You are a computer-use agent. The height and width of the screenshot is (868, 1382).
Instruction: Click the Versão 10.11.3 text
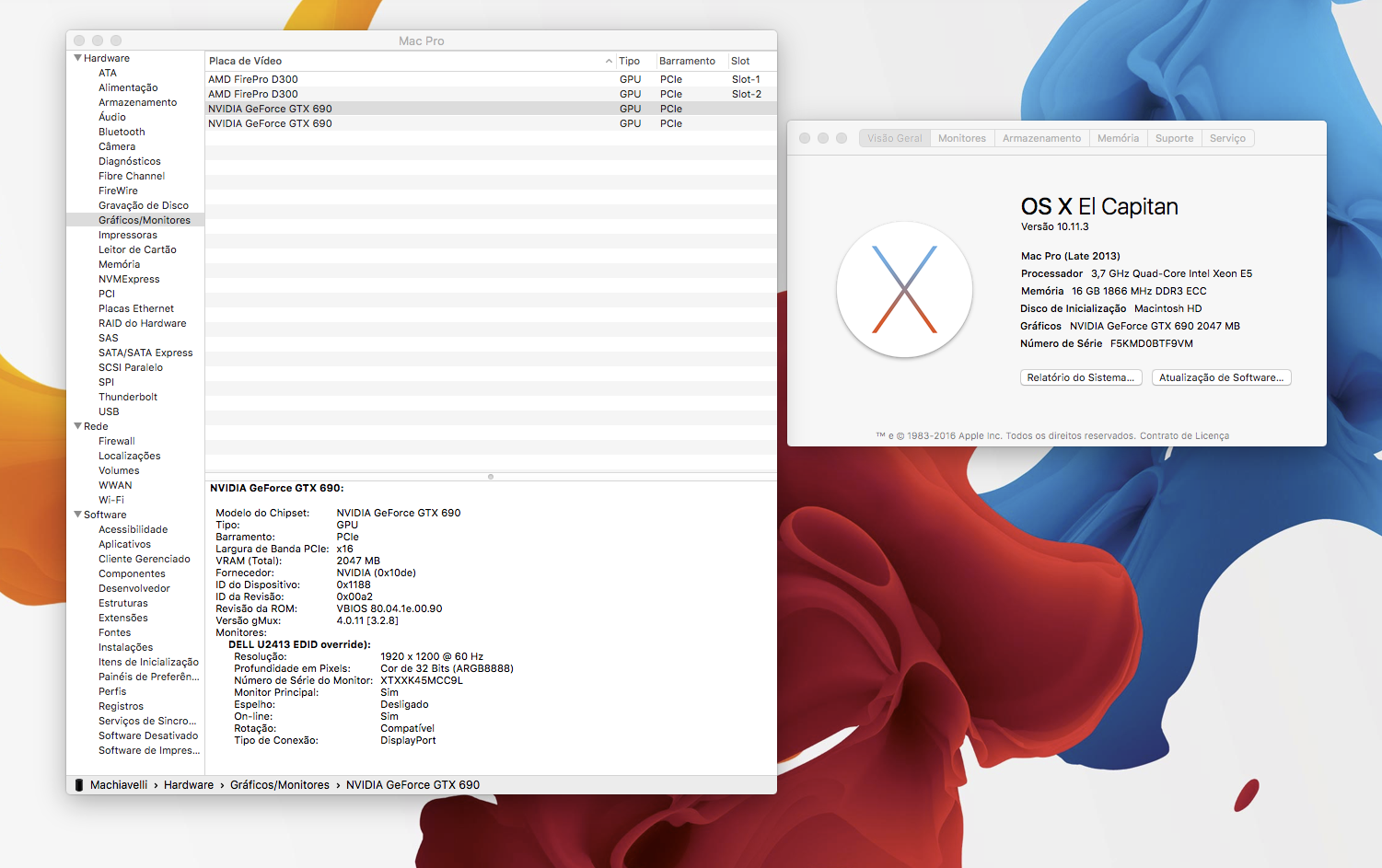(1055, 226)
